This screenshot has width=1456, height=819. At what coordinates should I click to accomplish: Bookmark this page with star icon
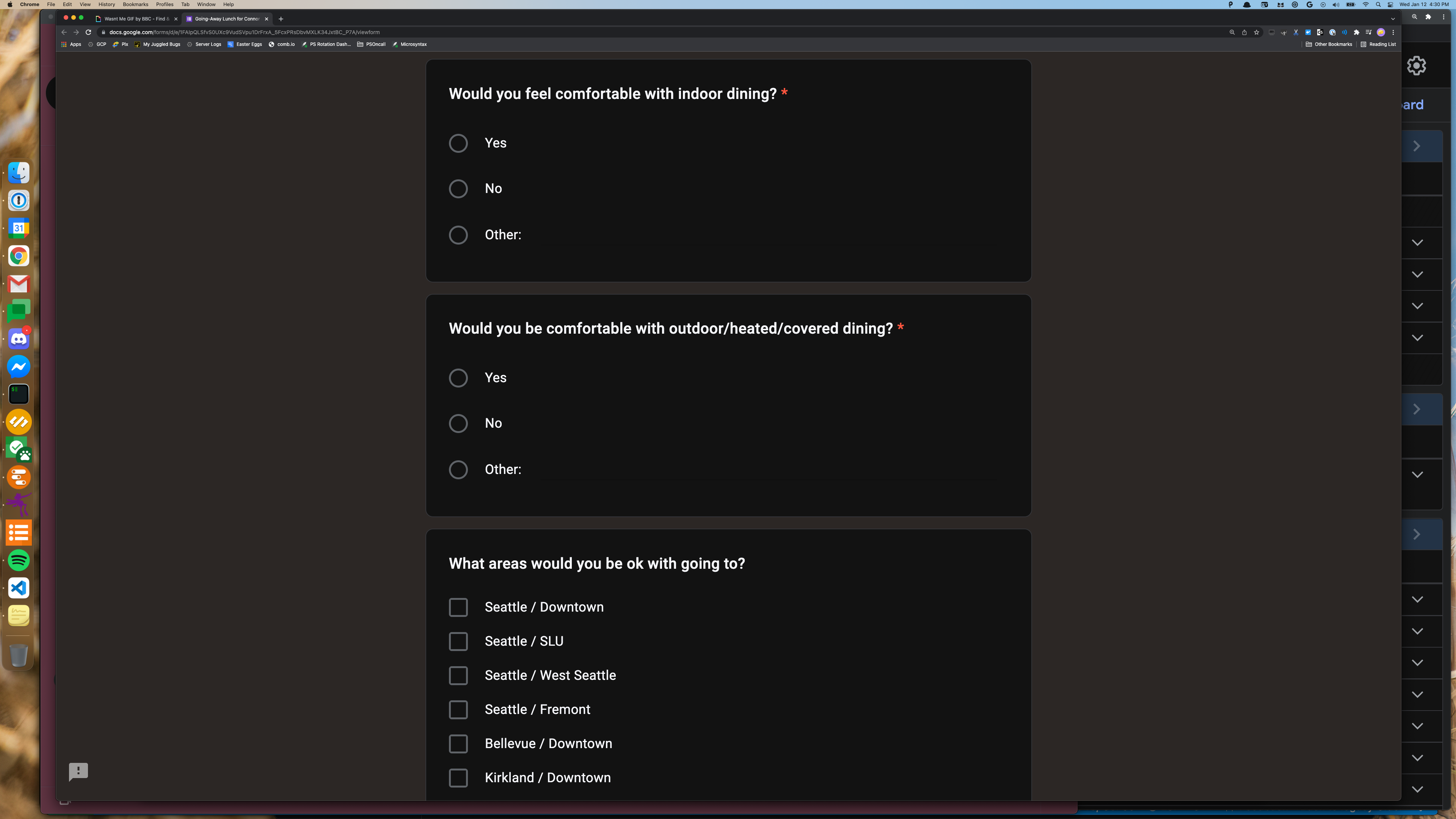(x=1257, y=32)
